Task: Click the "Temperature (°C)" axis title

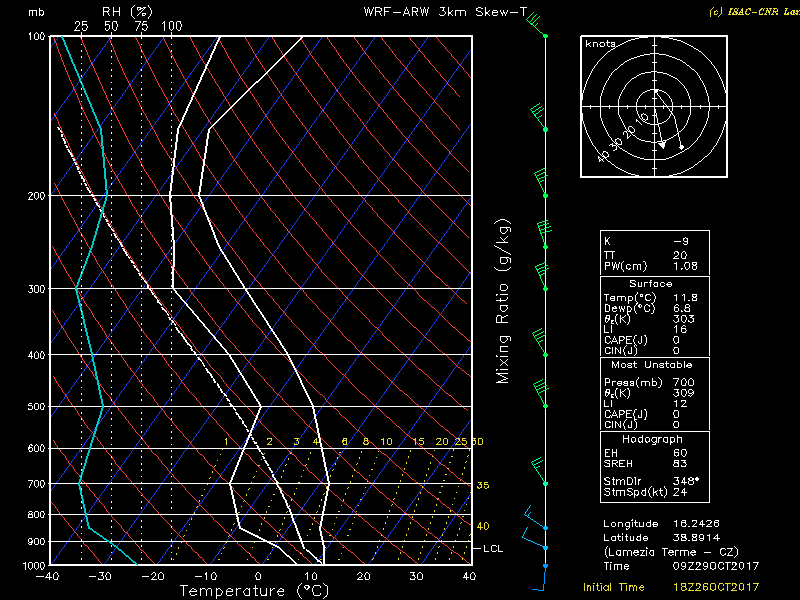Action: [x=254, y=591]
